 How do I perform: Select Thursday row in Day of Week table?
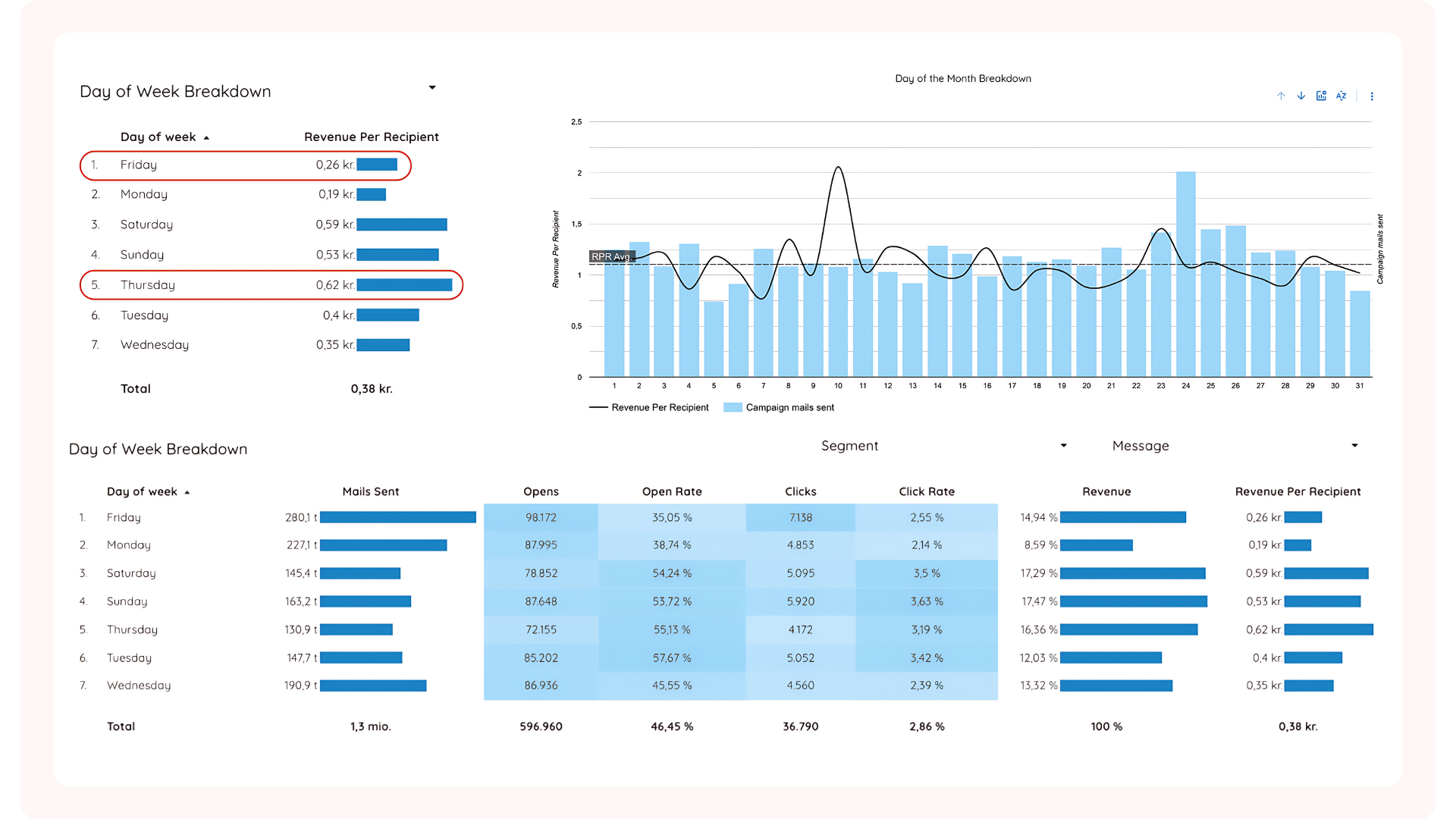point(270,284)
